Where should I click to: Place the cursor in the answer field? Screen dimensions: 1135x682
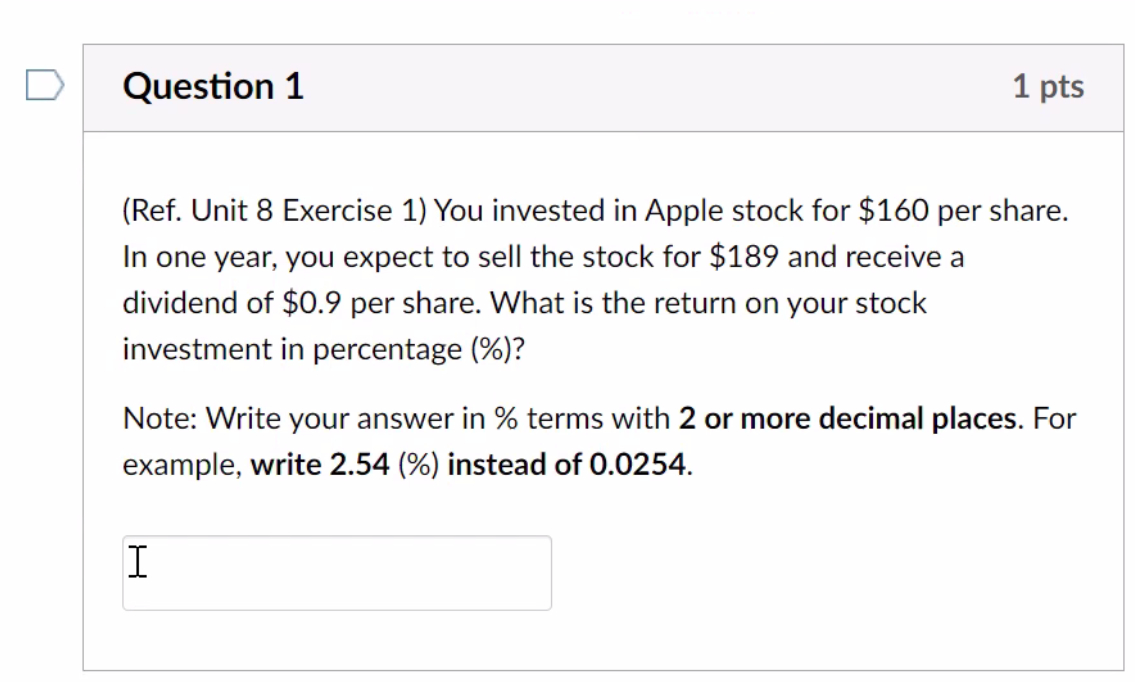(336, 572)
